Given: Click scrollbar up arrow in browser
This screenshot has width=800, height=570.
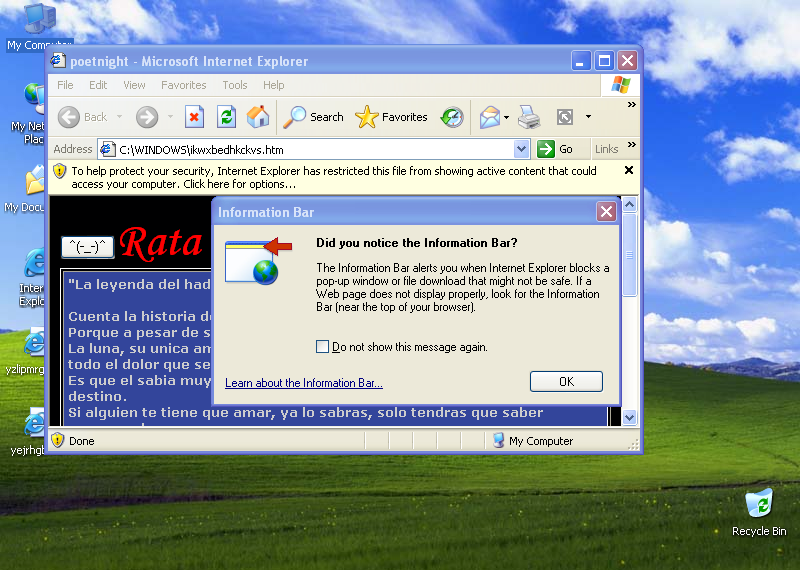Looking at the screenshot, I should point(630,205).
